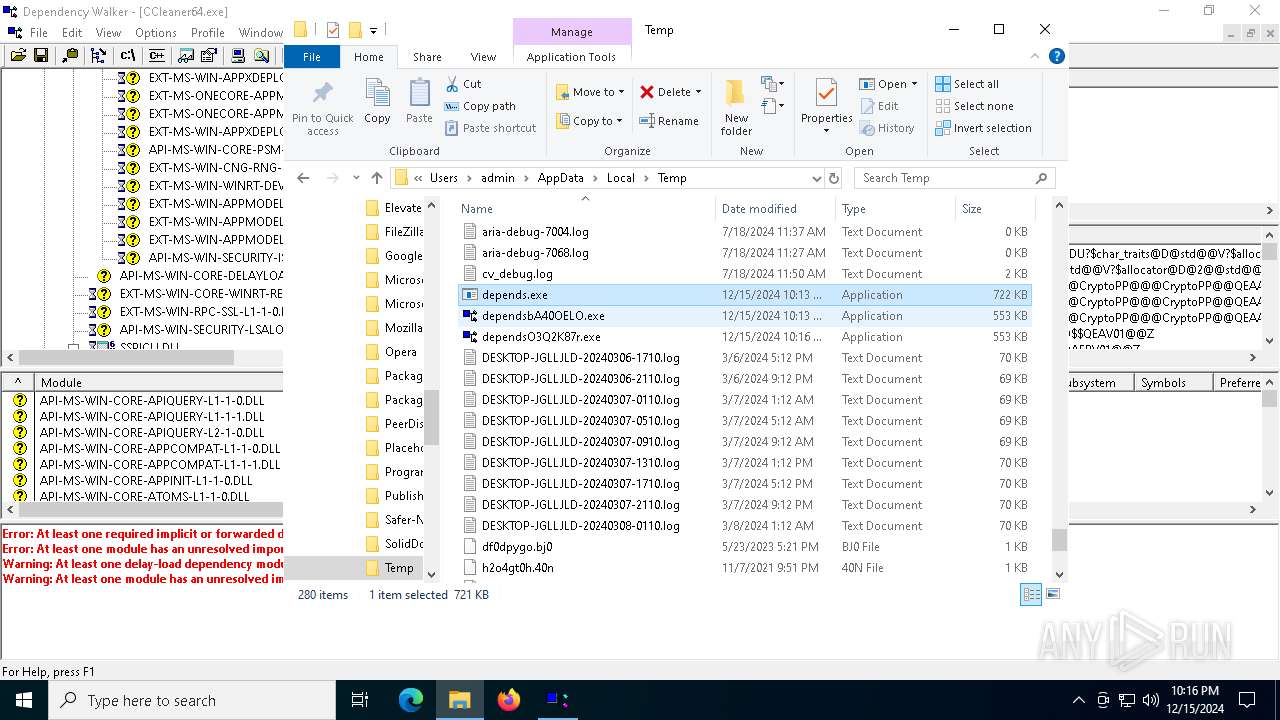Click Edit in Open group
1280x720 pixels.
[x=879, y=106]
